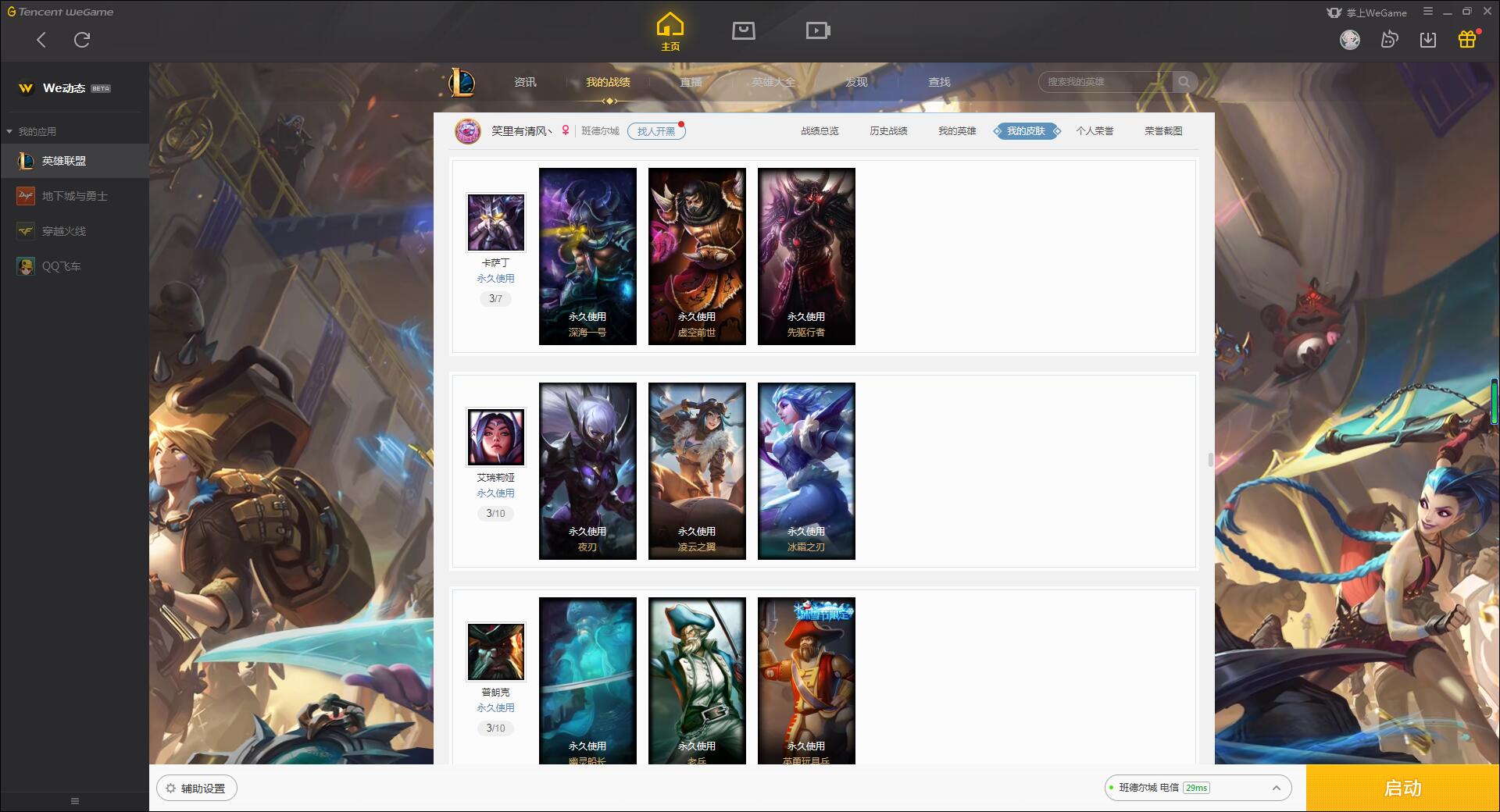Screen dimensions: 1500x812
Task: Open We动态 feed in sidebar
Action: point(64,88)
